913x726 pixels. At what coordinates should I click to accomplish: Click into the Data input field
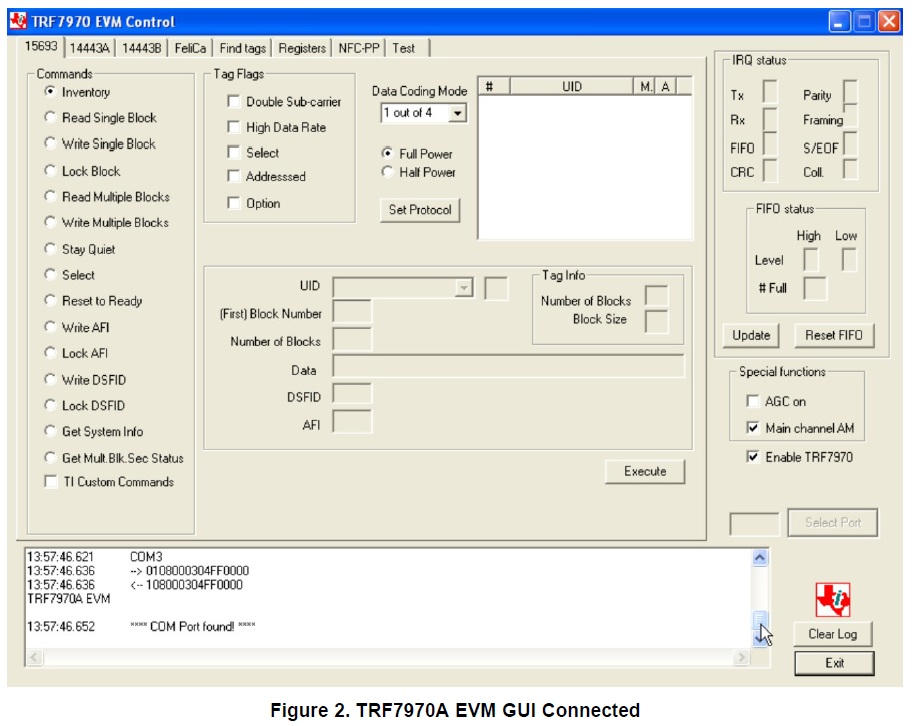(x=508, y=367)
